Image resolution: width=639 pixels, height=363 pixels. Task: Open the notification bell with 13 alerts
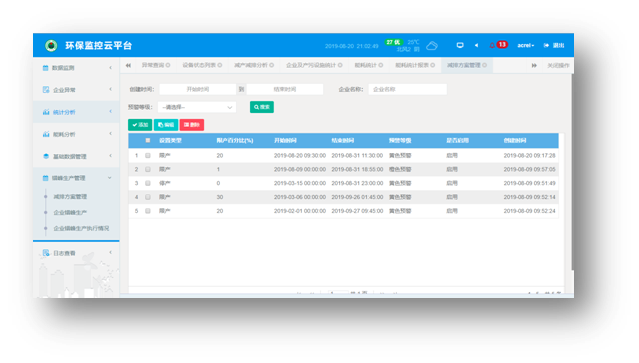click(498, 45)
